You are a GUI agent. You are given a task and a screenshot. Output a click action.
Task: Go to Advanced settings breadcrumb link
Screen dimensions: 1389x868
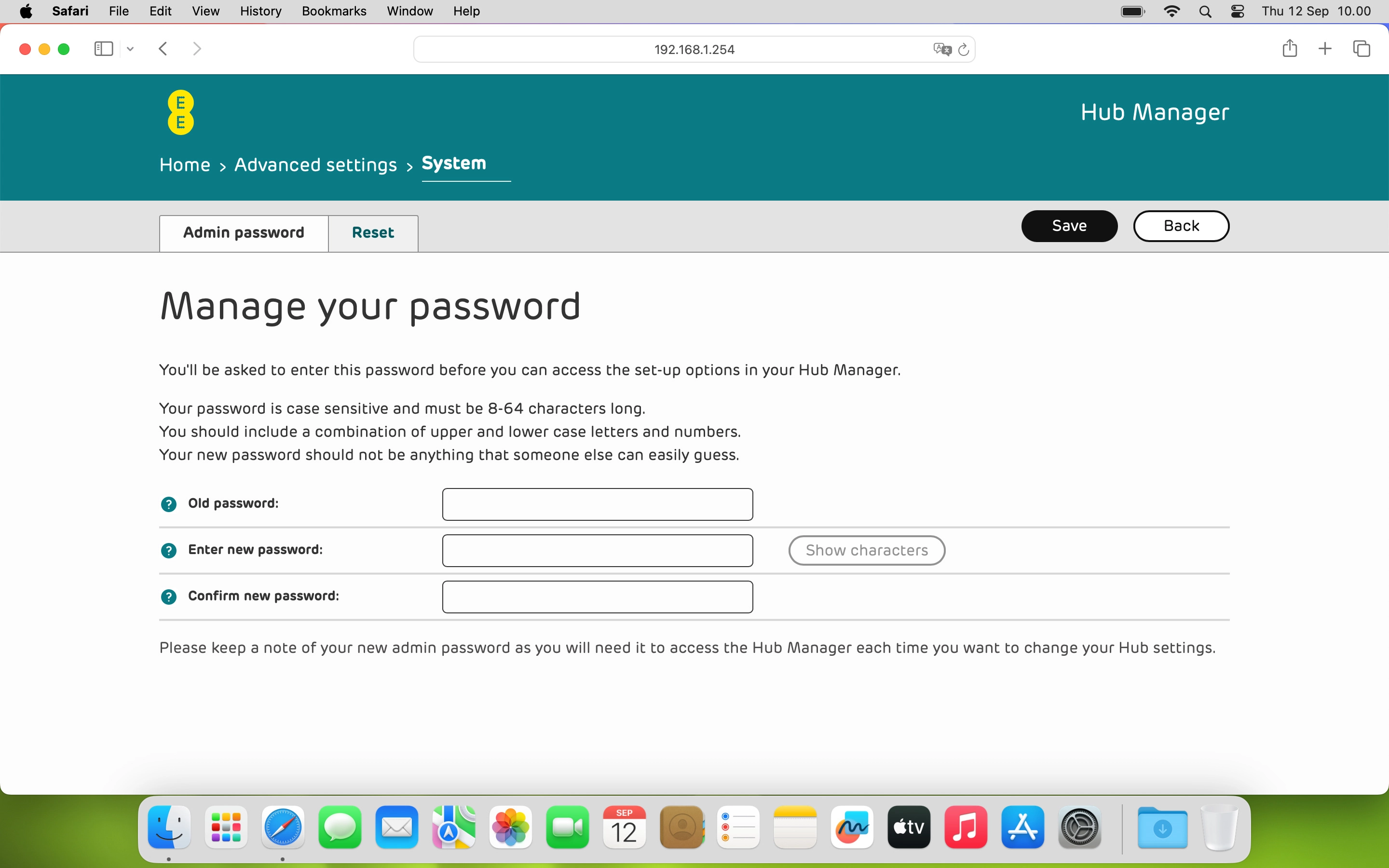(x=315, y=165)
